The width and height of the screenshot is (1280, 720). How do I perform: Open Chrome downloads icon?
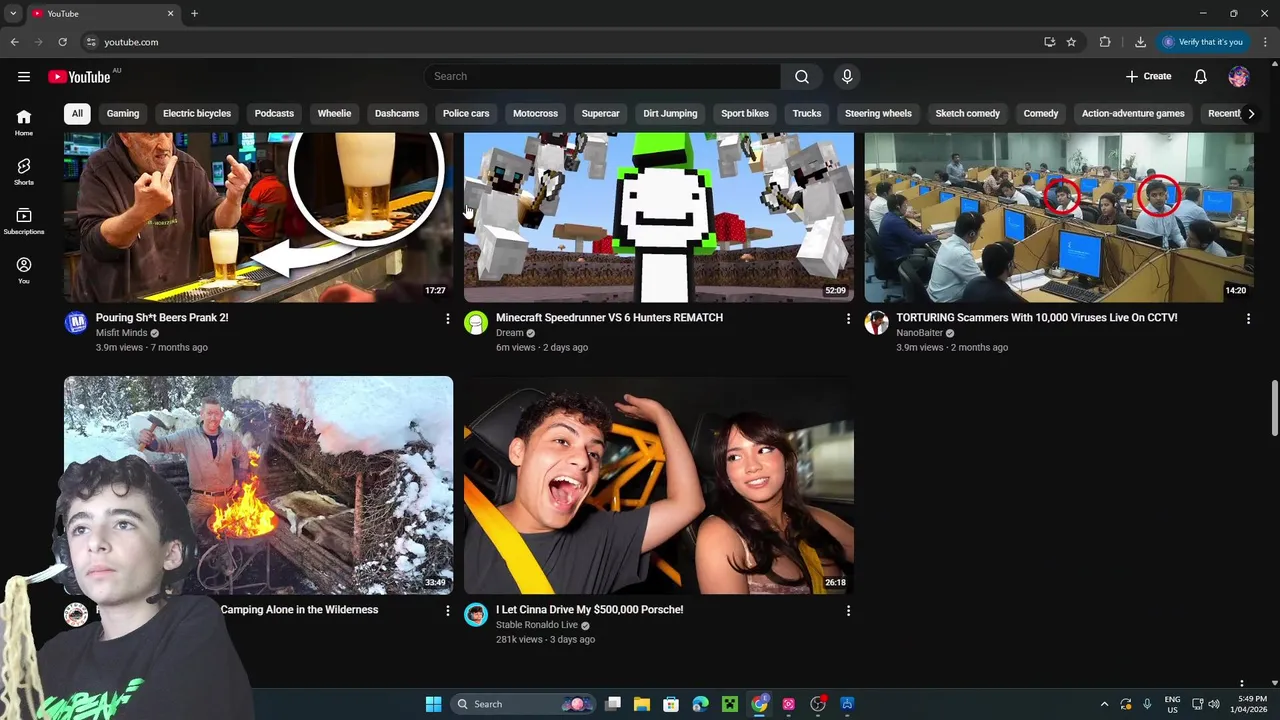[1140, 42]
